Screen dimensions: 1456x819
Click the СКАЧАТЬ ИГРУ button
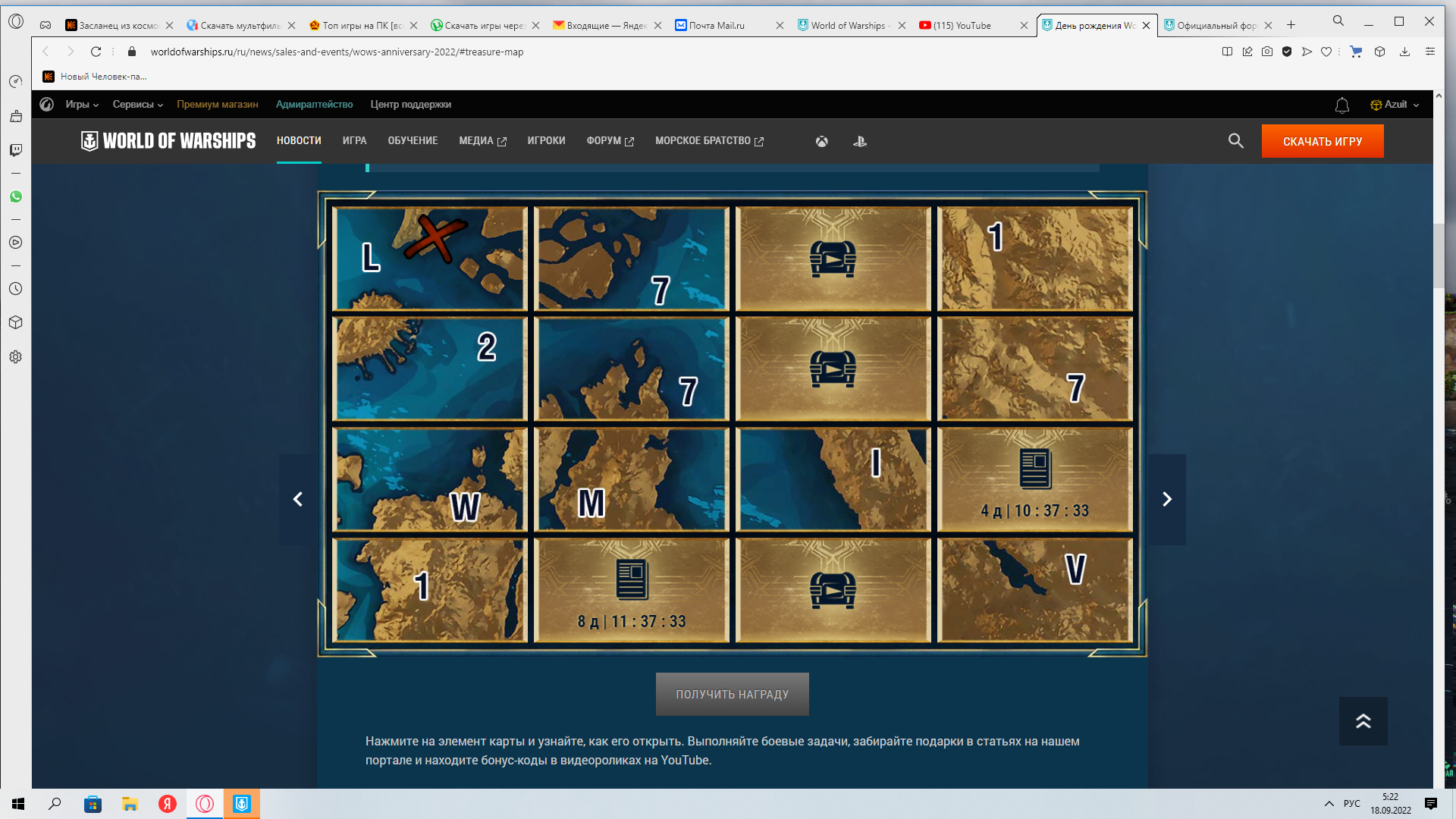pyautogui.click(x=1323, y=141)
